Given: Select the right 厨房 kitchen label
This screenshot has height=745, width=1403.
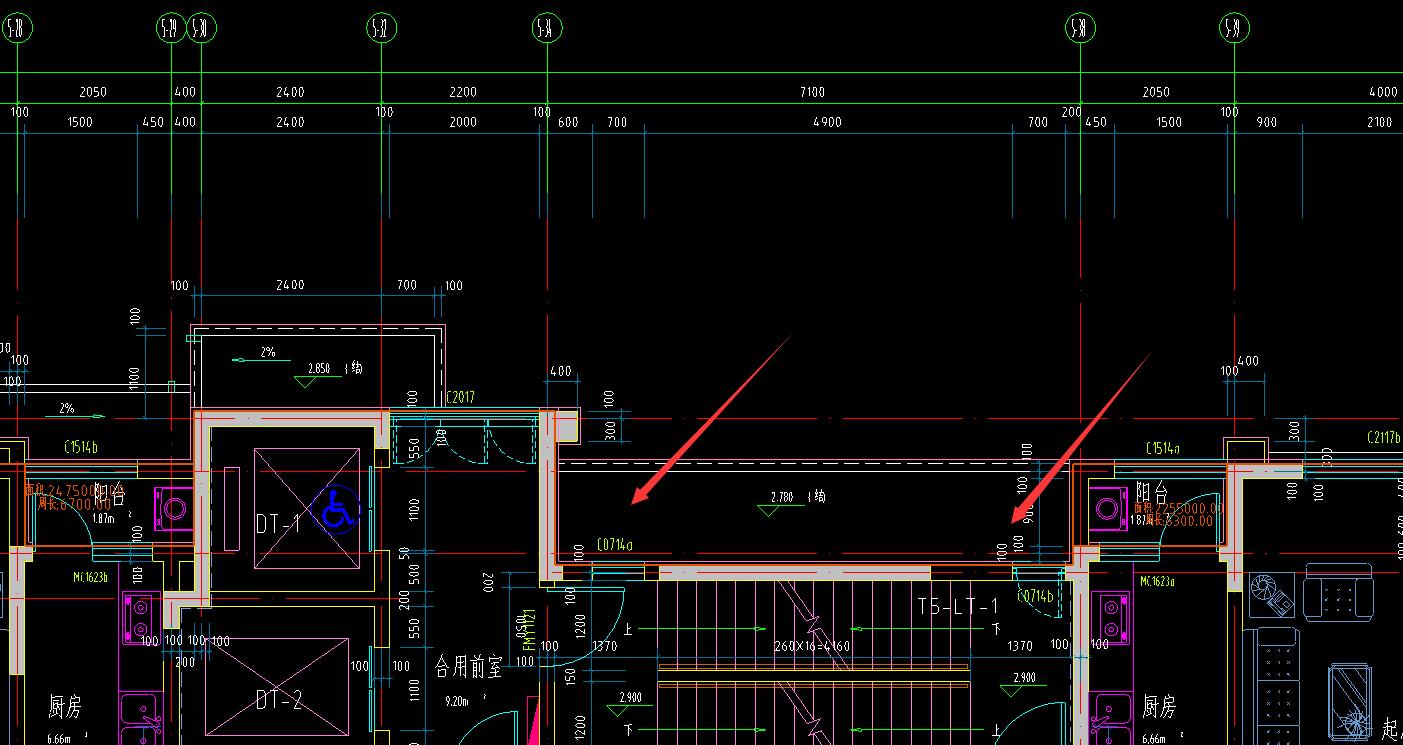Looking at the screenshot, I should point(1159,707).
